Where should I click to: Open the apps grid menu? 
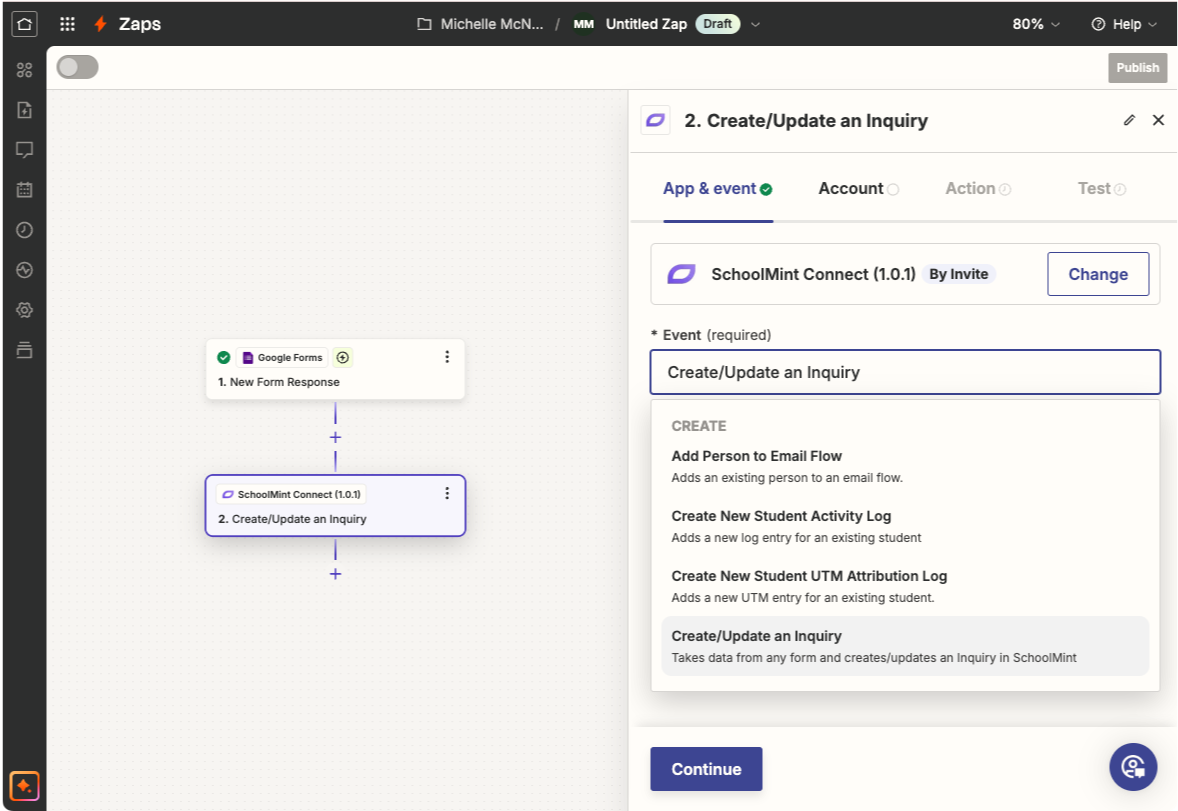pos(68,24)
